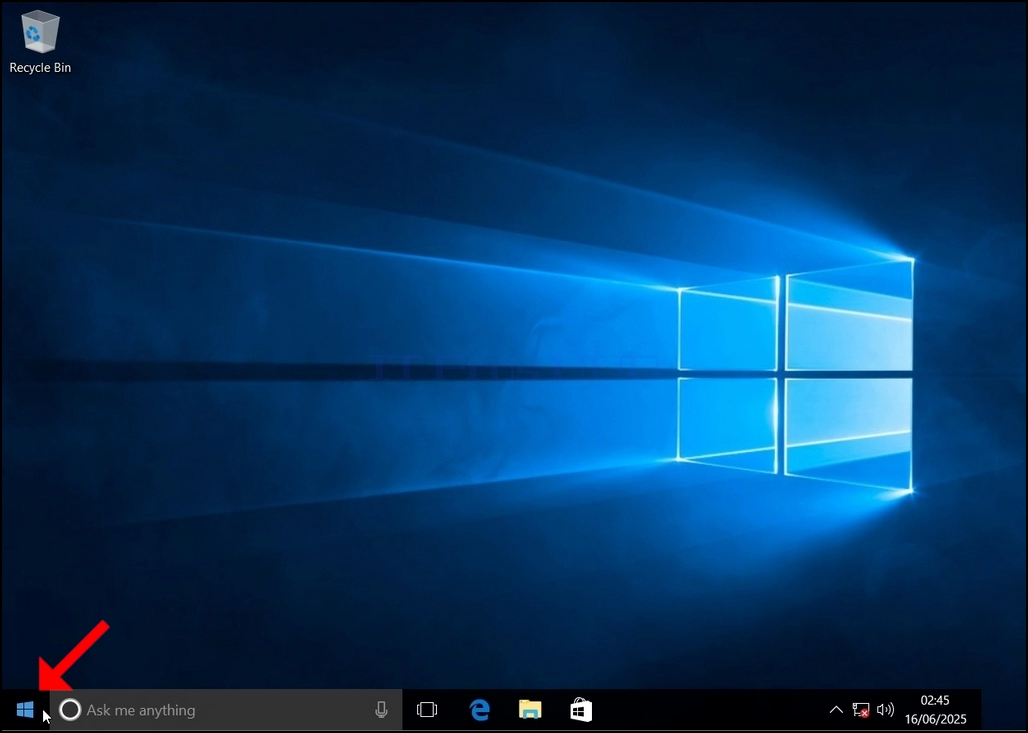Open the volume speaker tray icon
The image size is (1028, 733).
[x=885, y=709]
